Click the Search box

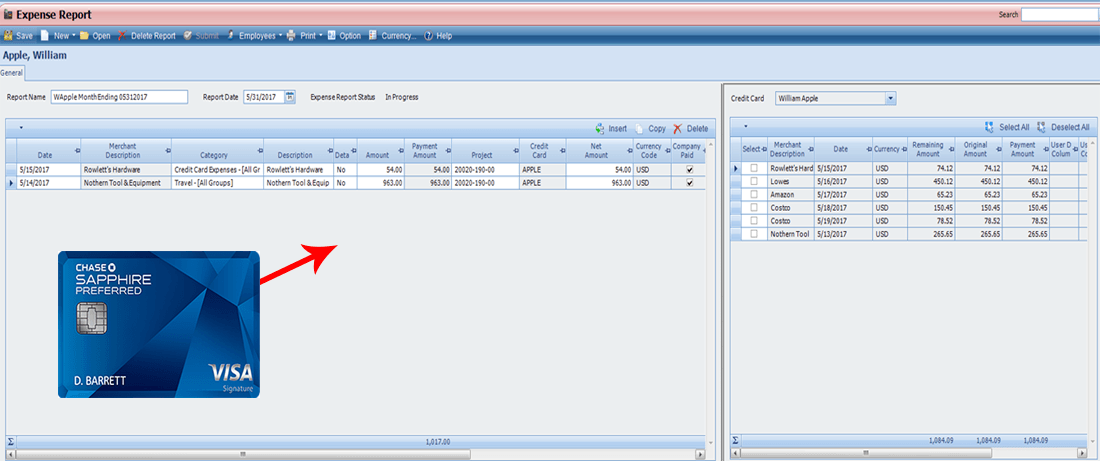click(x=1060, y=15)
